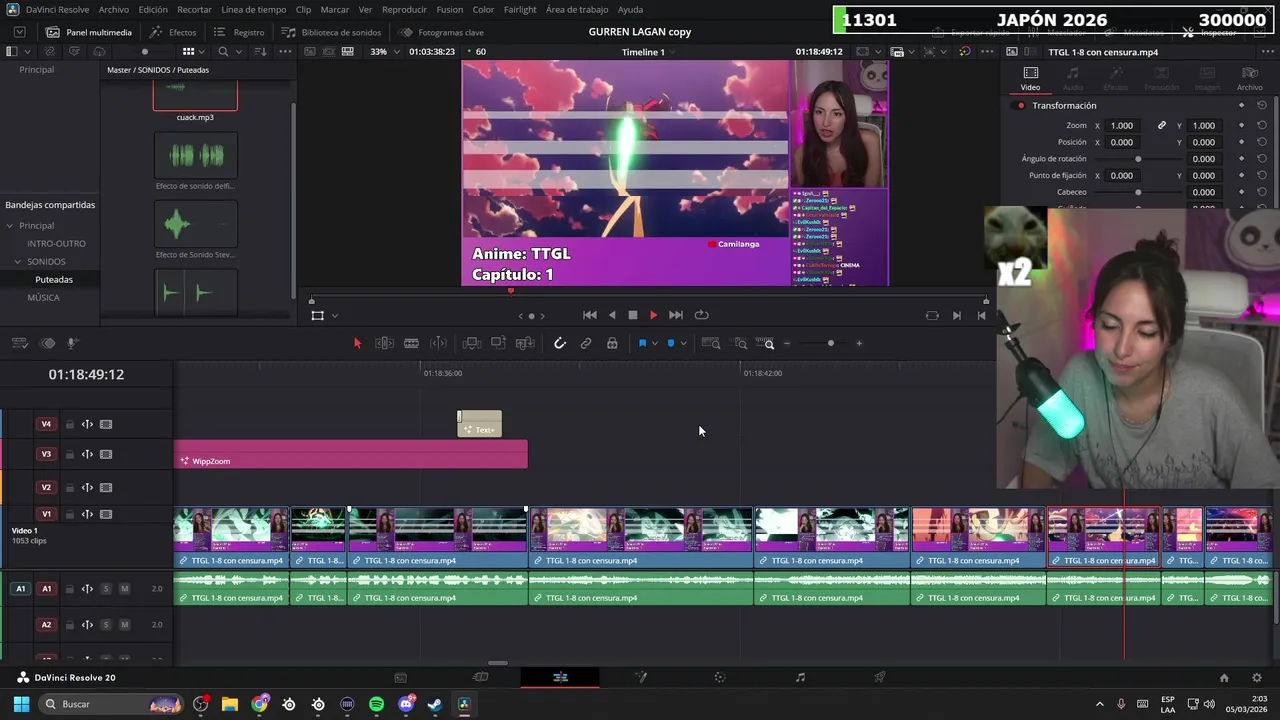Toggle Zoom link chain icon
This screenshot has height=720, width=1280.
click(1162, 125)
